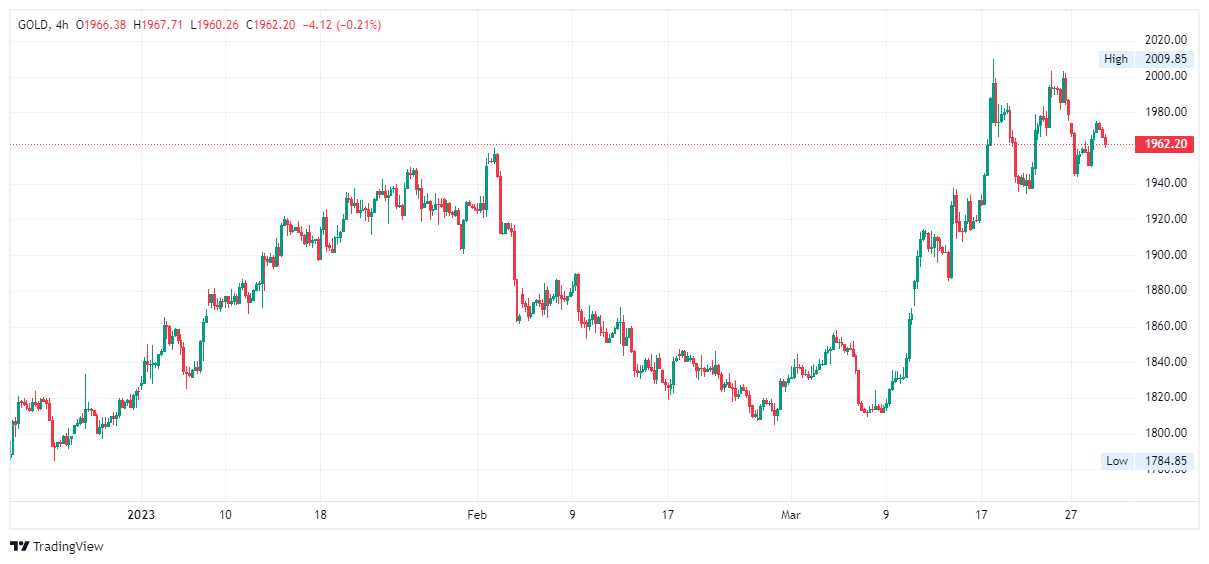Click the High price tag
Viewport: 1209px width, 564px height.
tap(1116, 59)
